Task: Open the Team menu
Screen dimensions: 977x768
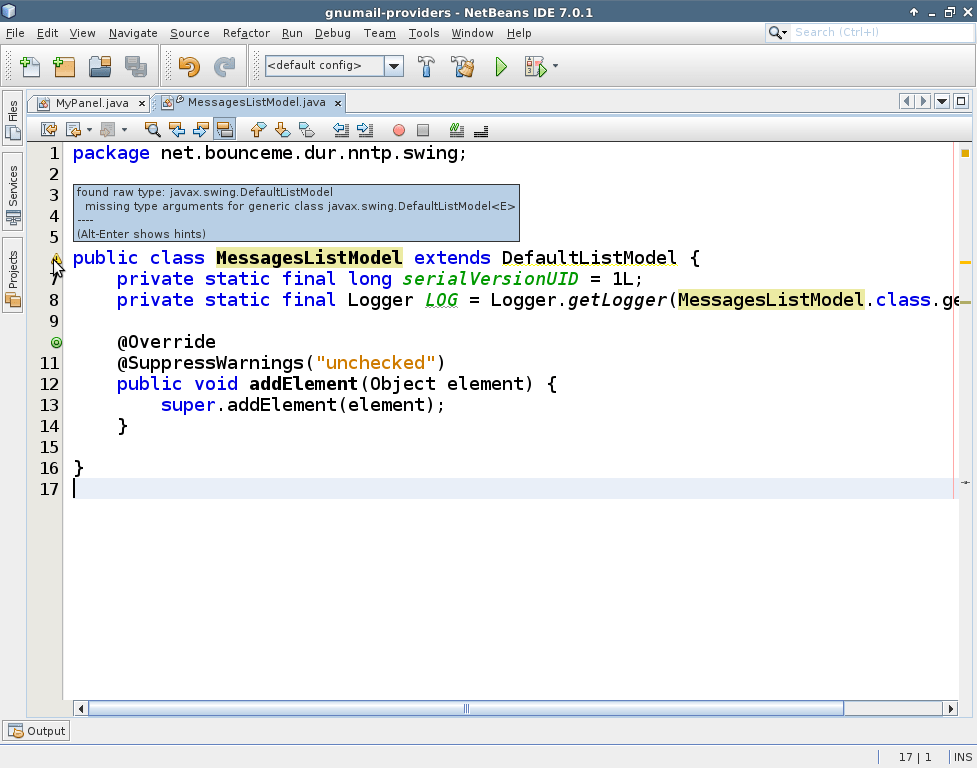Action: tap(379, 33)
